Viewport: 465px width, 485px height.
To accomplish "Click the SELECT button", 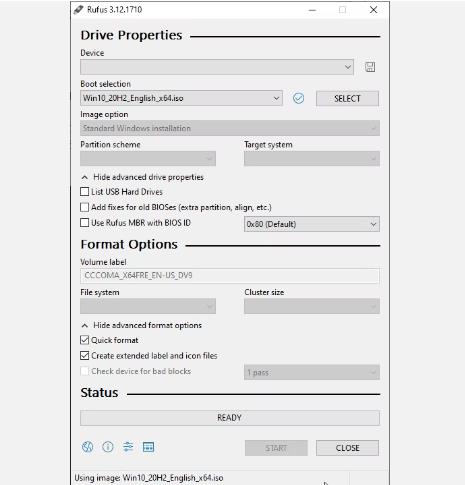I will pyautogui.click(x=347, y=98).
